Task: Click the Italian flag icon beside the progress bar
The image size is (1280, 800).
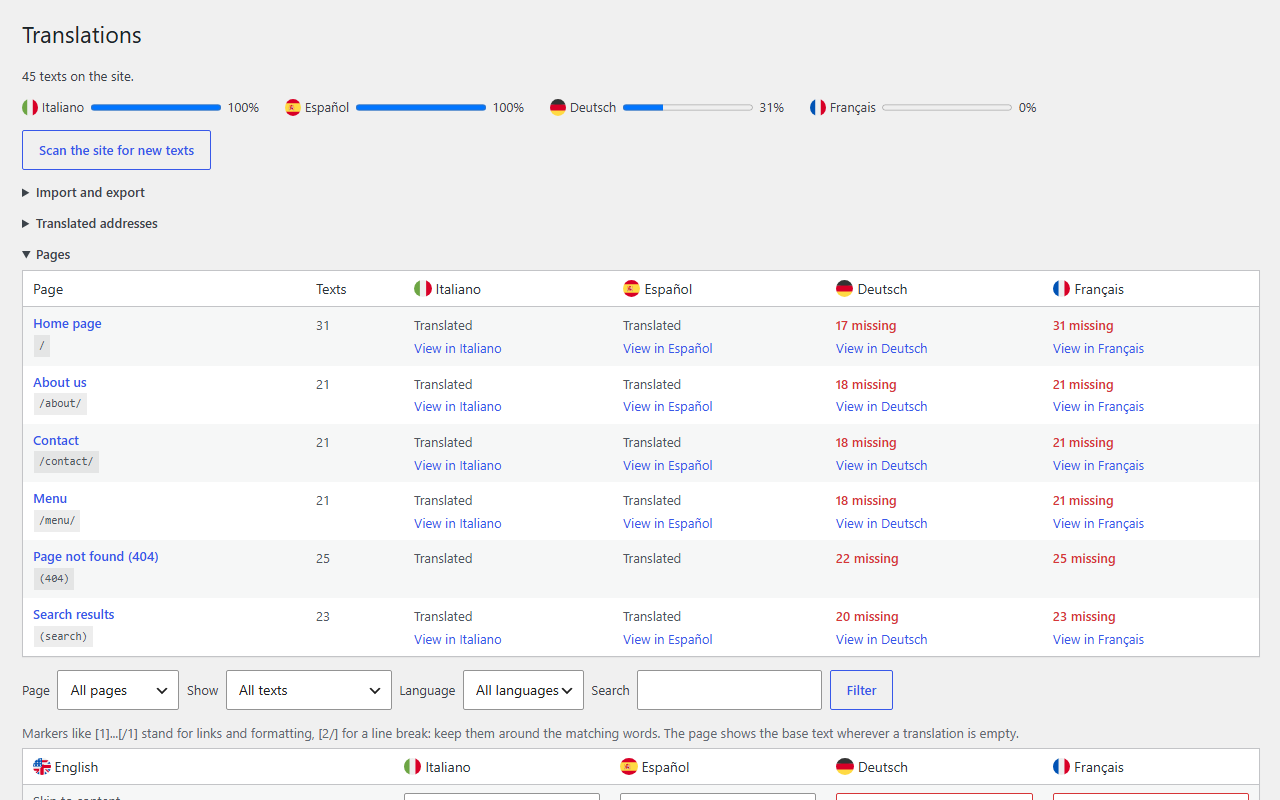Action: (30, 107)
